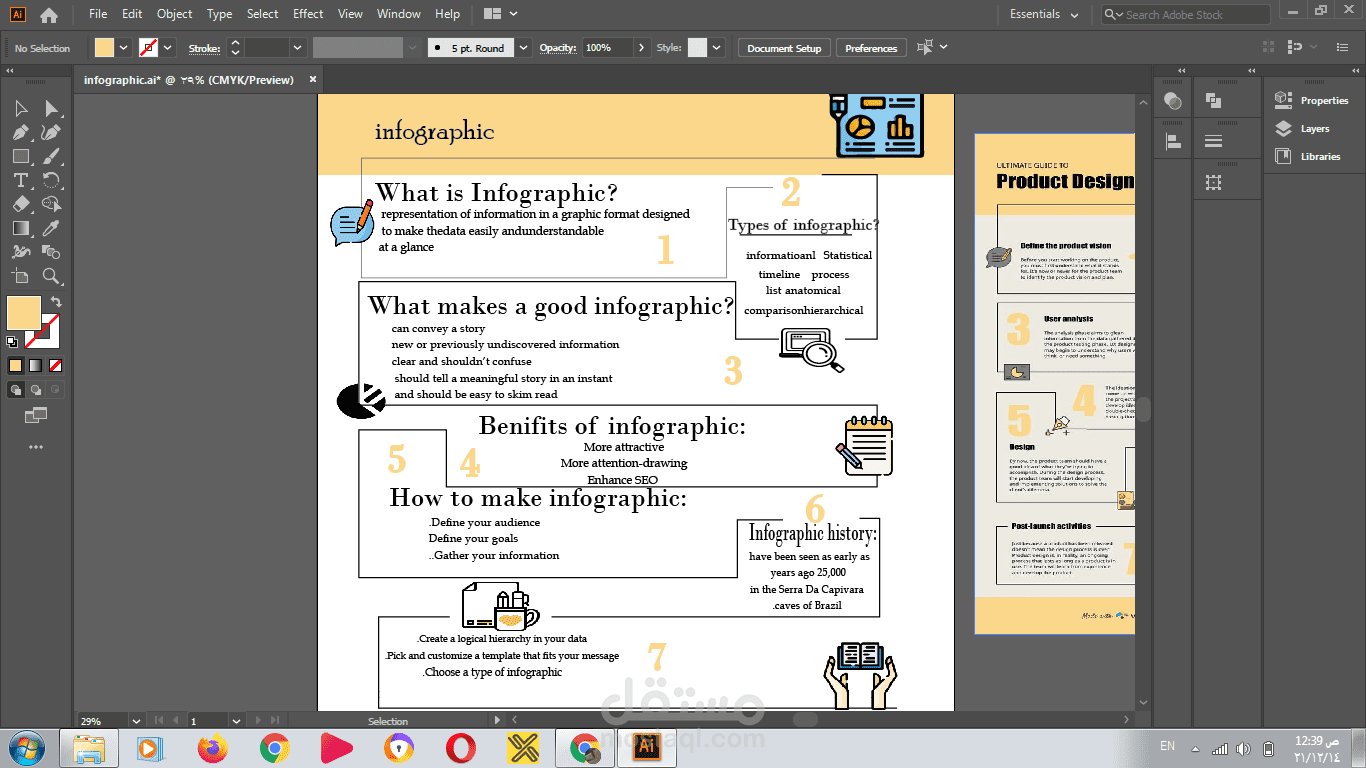Open the File menu
Viewport: 1366px width, 768px height.
(98, 14)
